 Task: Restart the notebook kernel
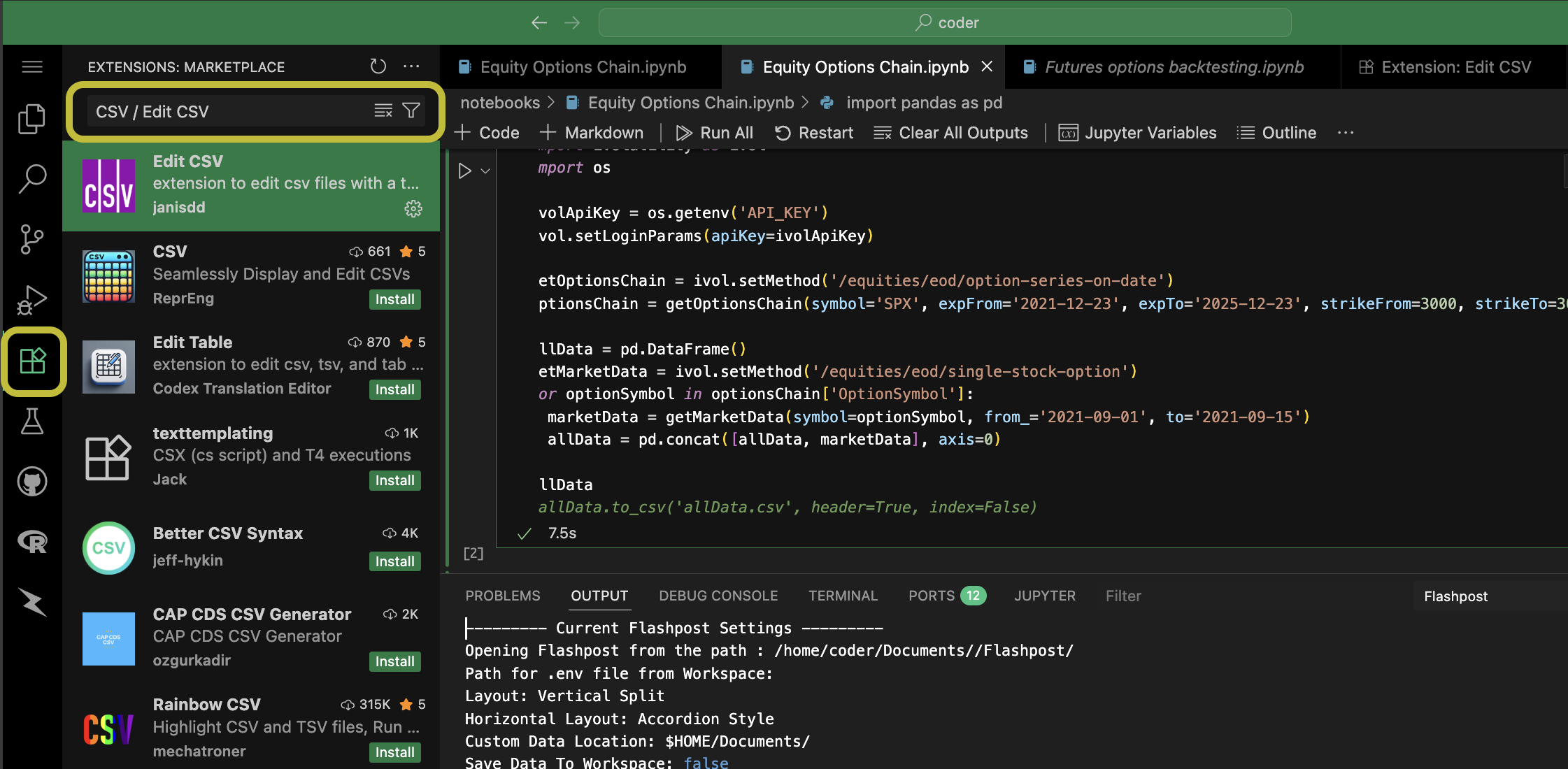pyautogui.click(x=814, y=133)
